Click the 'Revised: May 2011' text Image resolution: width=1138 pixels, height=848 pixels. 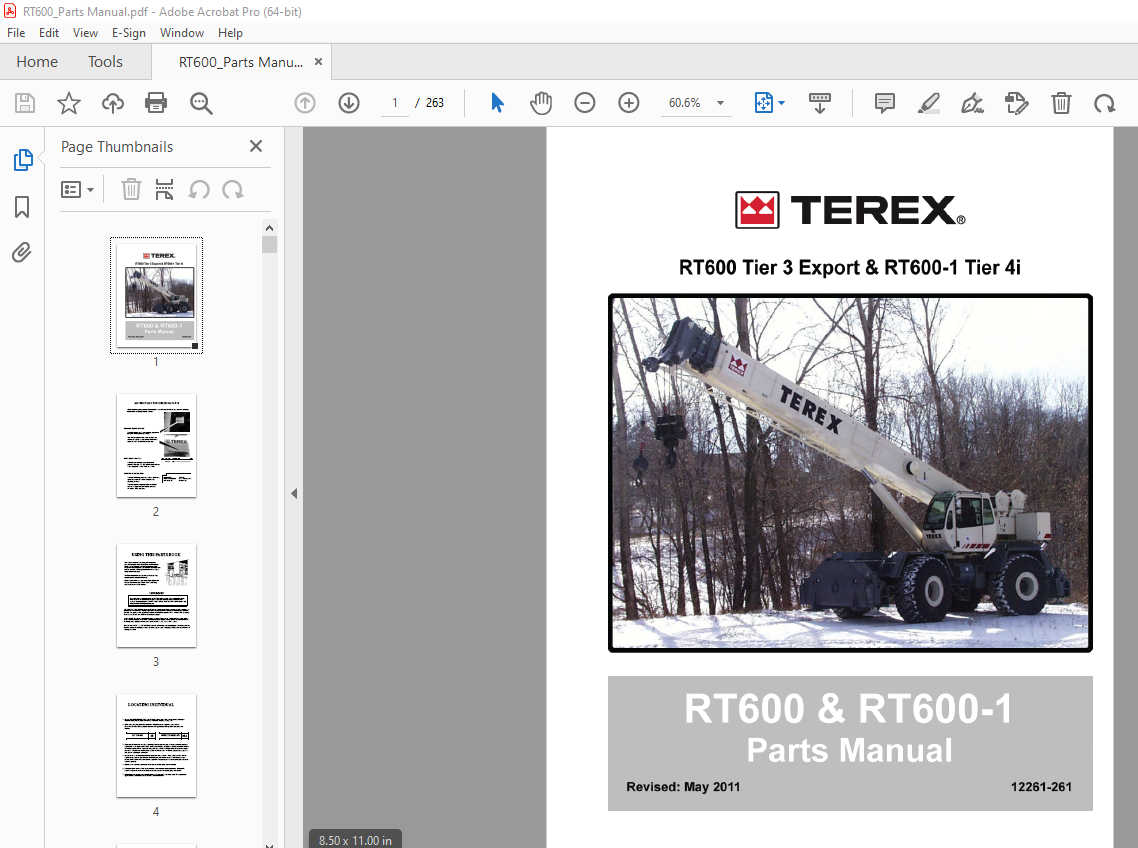[683, 786]
